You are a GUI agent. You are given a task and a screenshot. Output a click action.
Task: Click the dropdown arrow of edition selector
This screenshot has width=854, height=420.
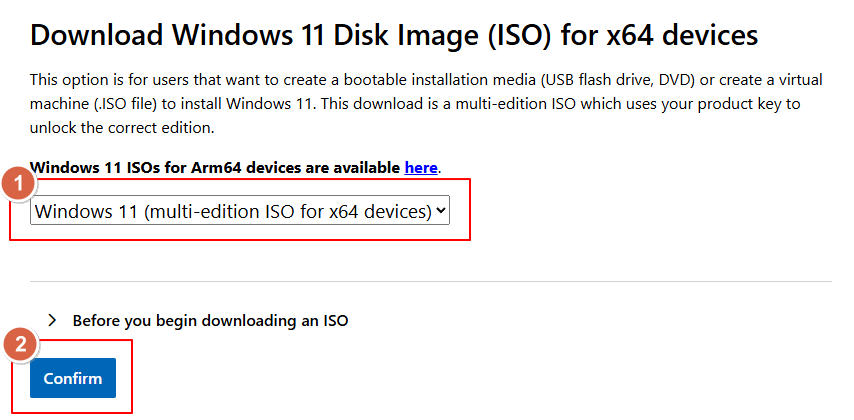(x=442, y=211)
